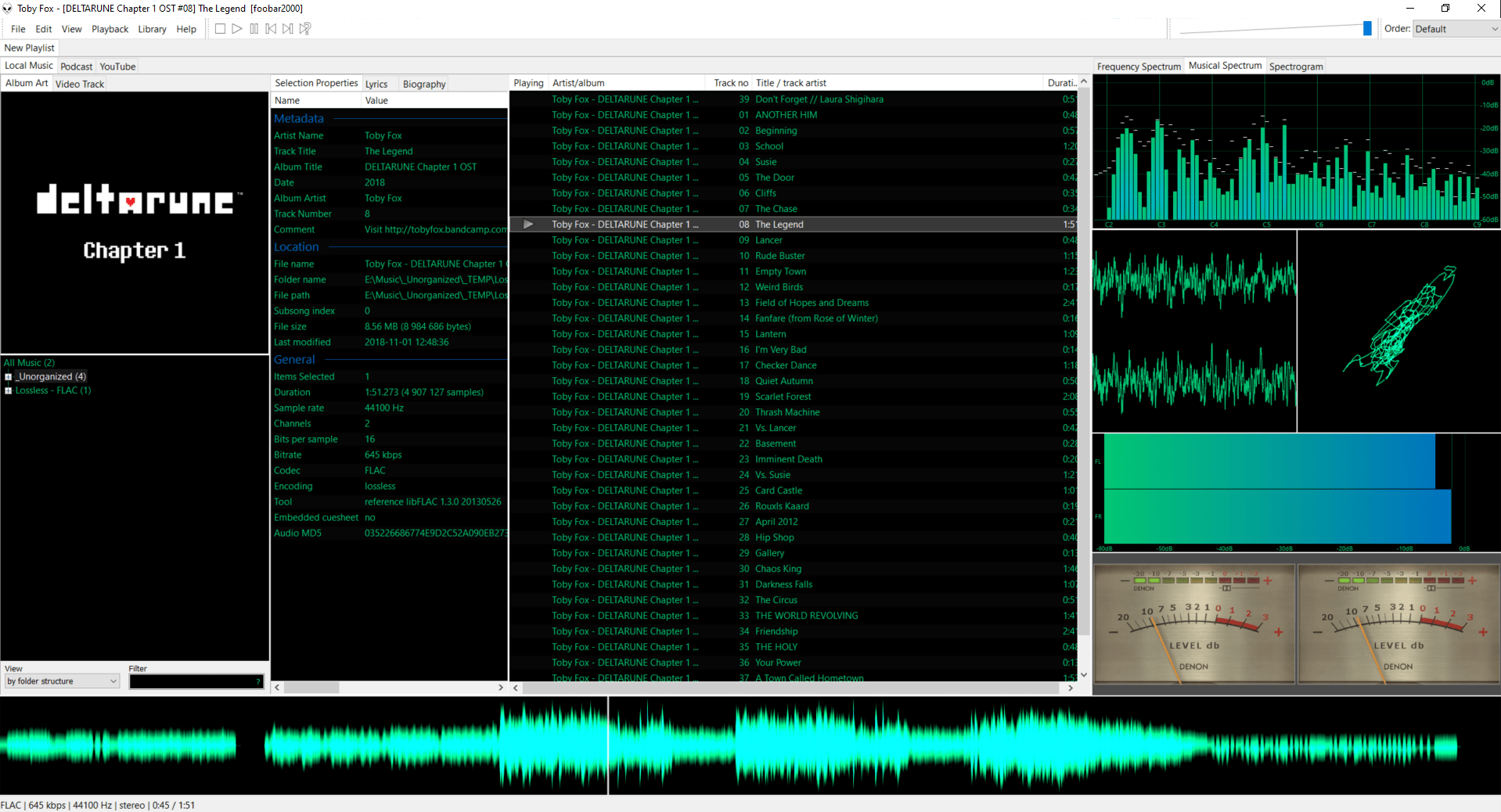Skip to the previous track
1501x812 pixels.
271,29
